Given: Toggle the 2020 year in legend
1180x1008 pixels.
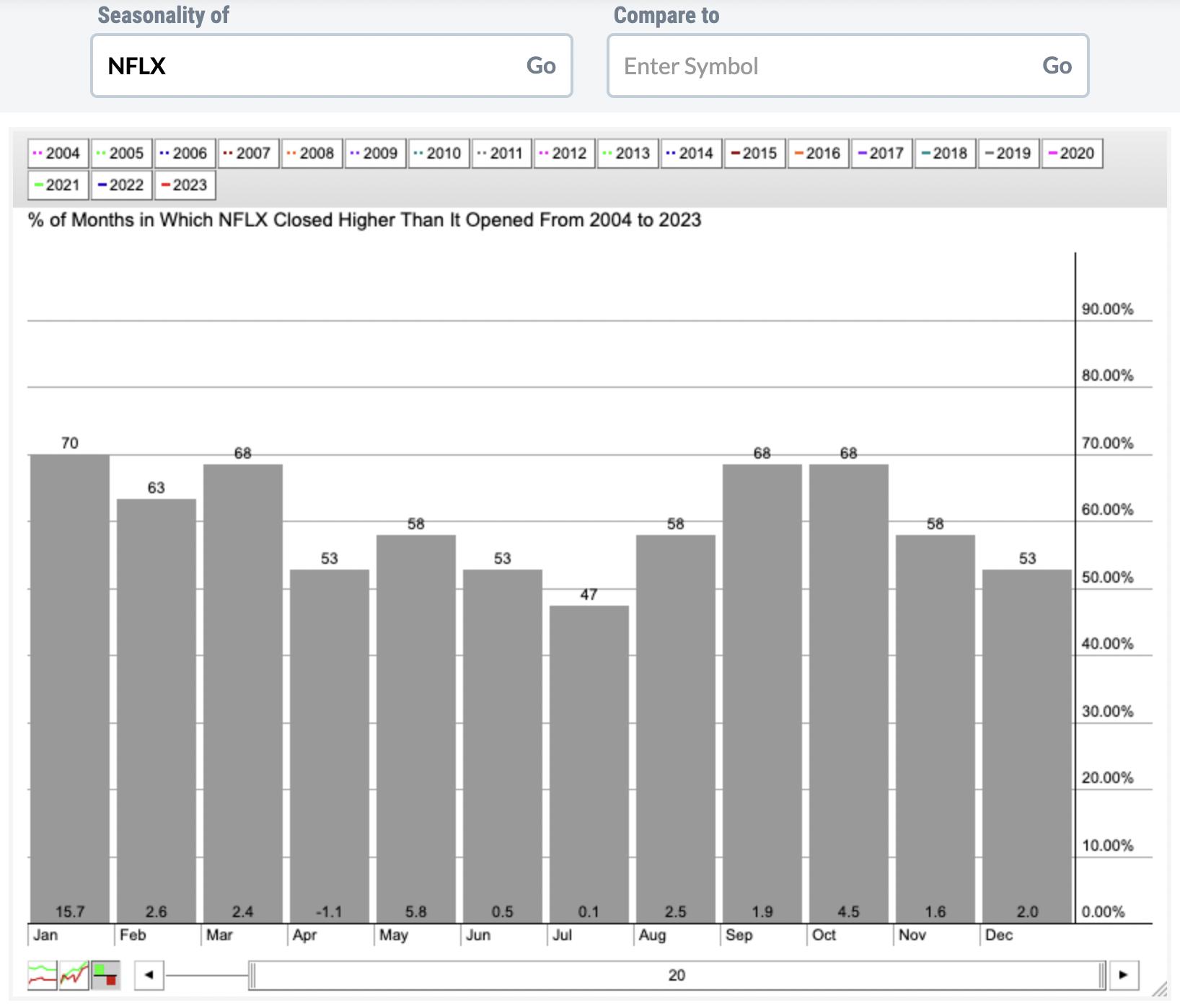Looking at the screenshot, I should point(1072,154).
